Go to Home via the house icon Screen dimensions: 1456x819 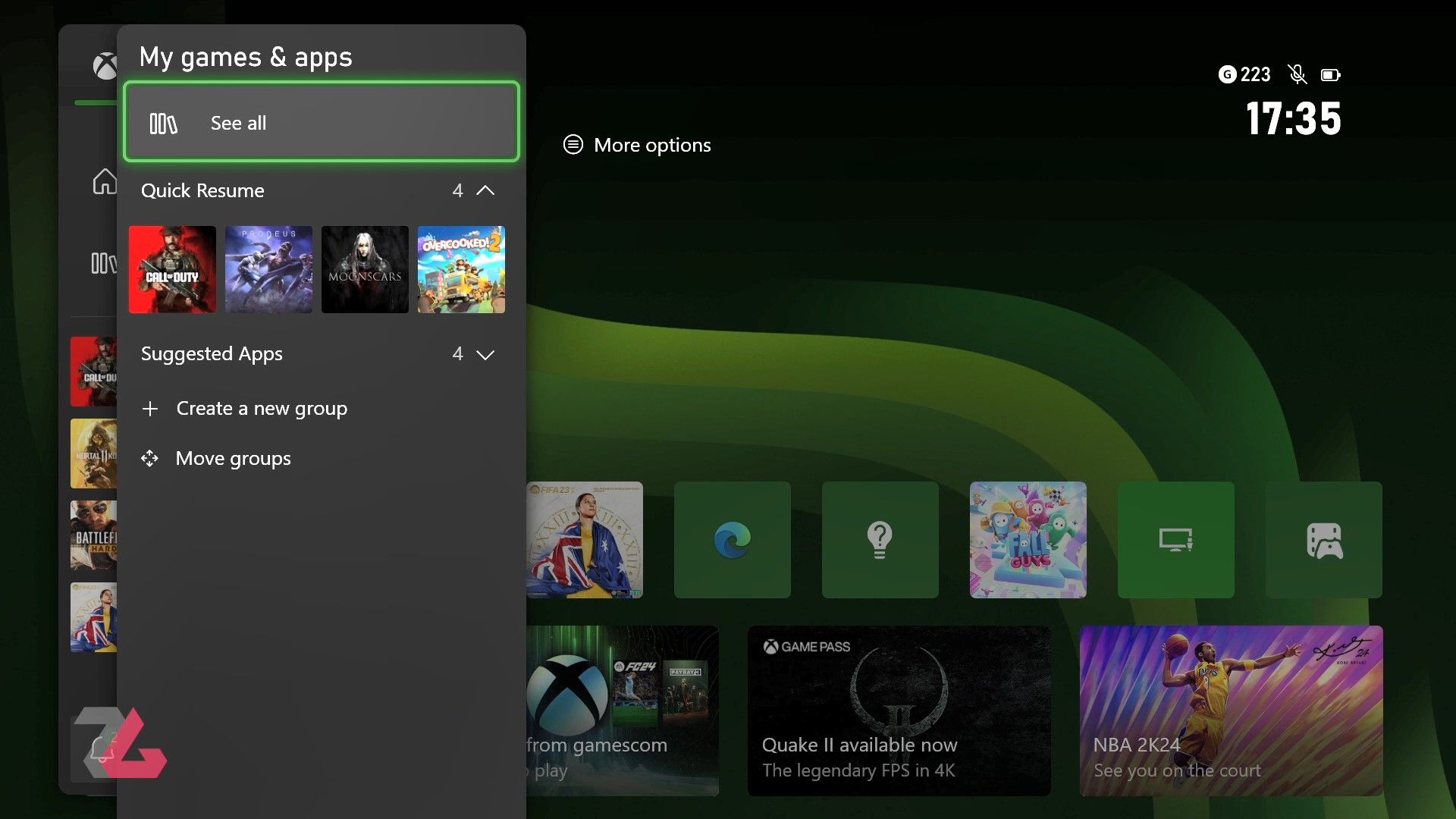point(105,182)
